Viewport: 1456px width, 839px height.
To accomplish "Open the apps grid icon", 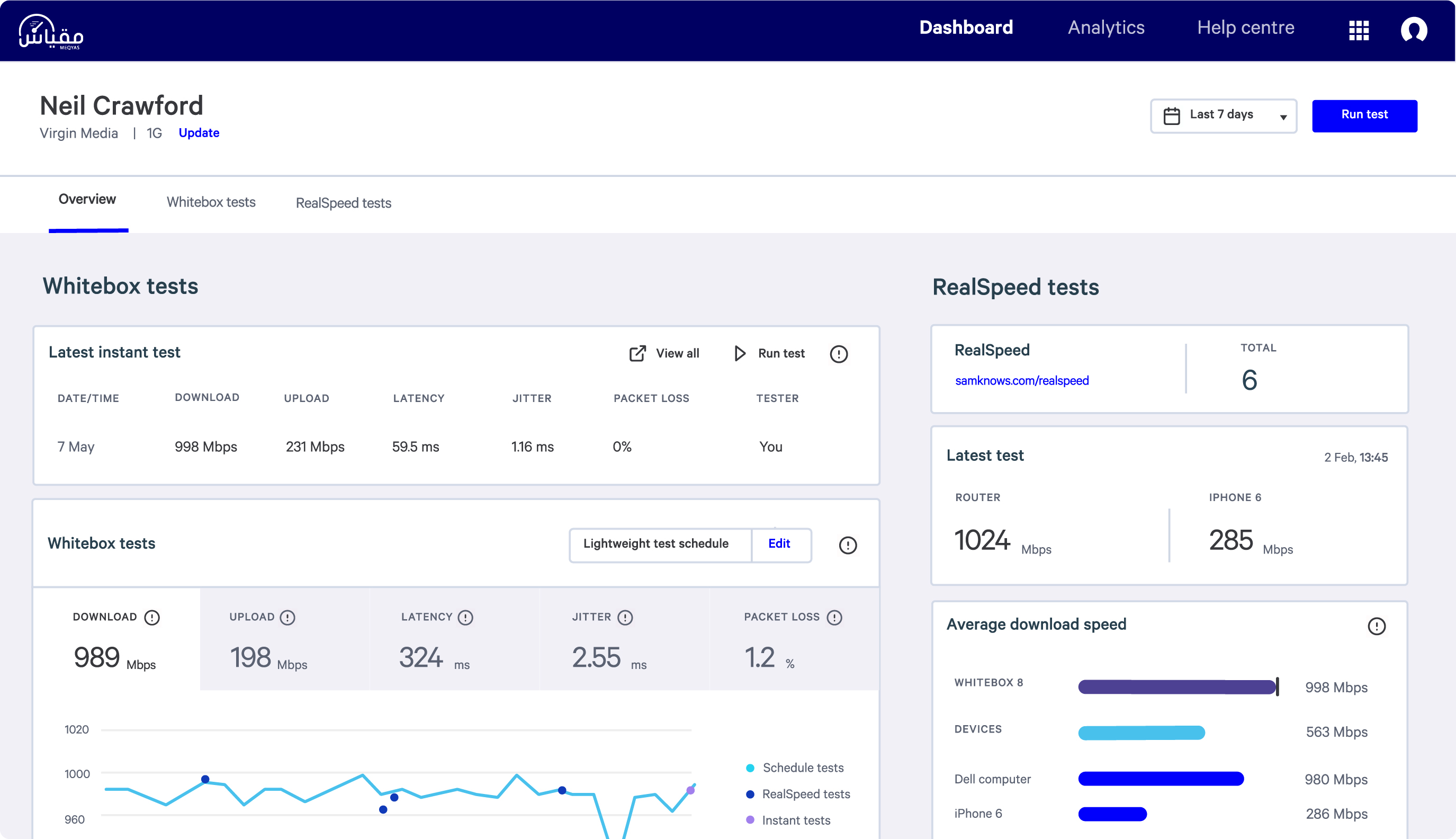I will (1359, 30).
